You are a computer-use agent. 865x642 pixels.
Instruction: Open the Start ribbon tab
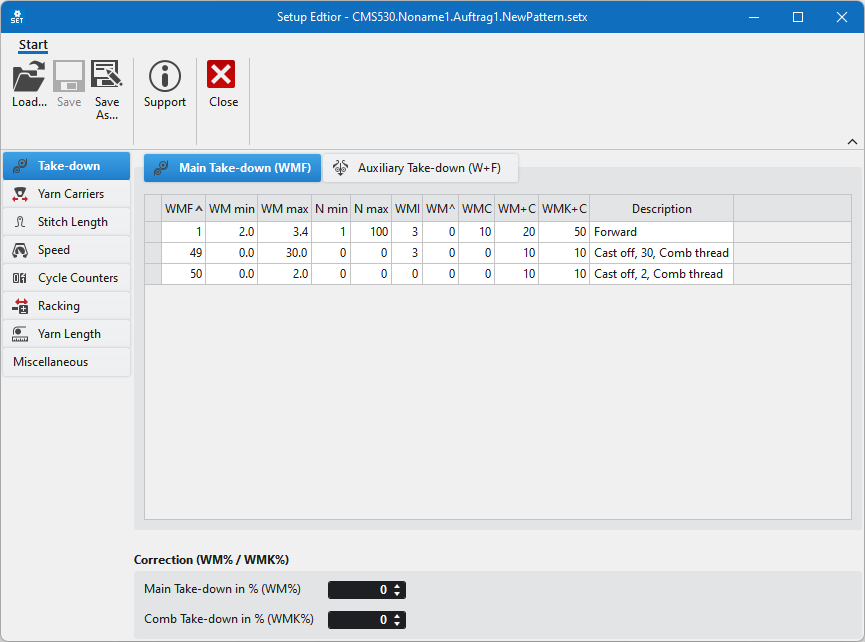[33, 45]
